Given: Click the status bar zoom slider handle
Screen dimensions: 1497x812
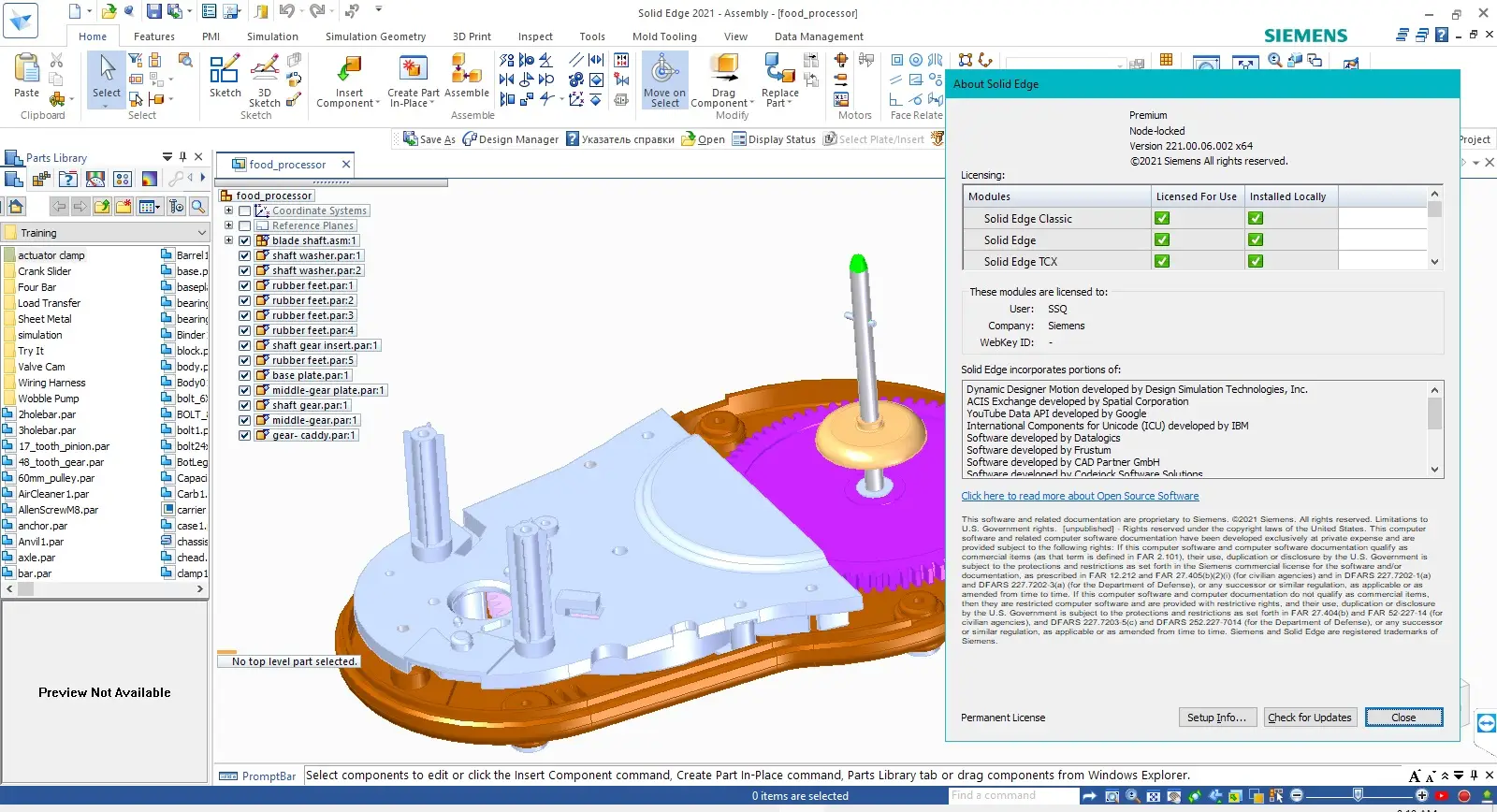Looking at the screenshot, I should click(1358, 795).
